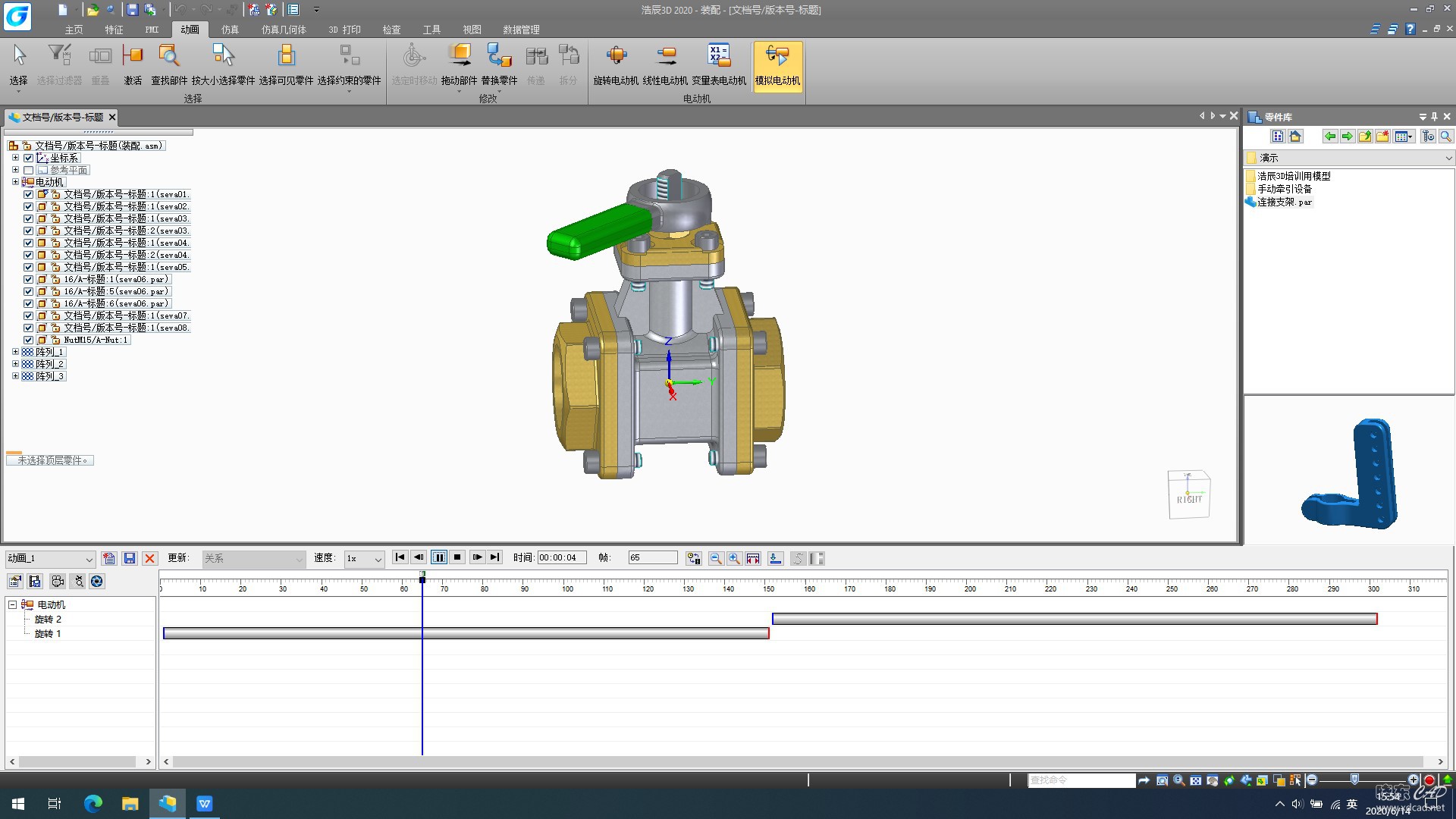The height and width of the screenshot is (819, 1456).
Task: Delete the animation with red X icon
Action: [x=149, y=558]
